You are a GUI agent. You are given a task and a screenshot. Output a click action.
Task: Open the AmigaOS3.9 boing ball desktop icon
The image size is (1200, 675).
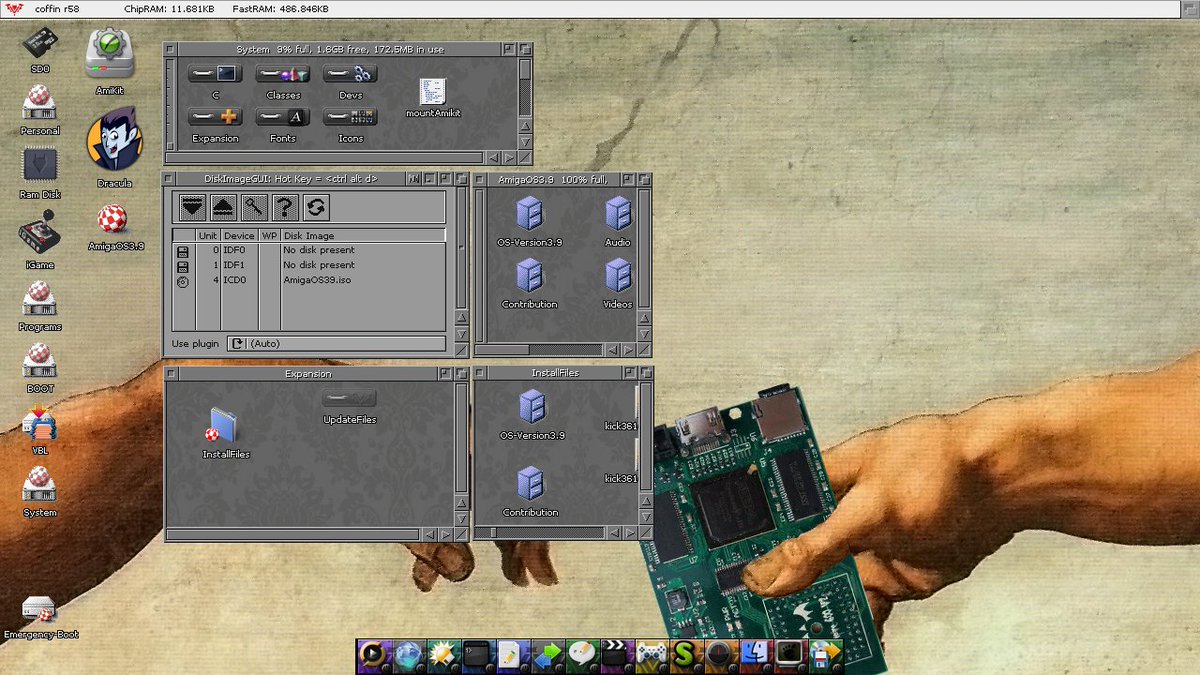pos(114,227)
